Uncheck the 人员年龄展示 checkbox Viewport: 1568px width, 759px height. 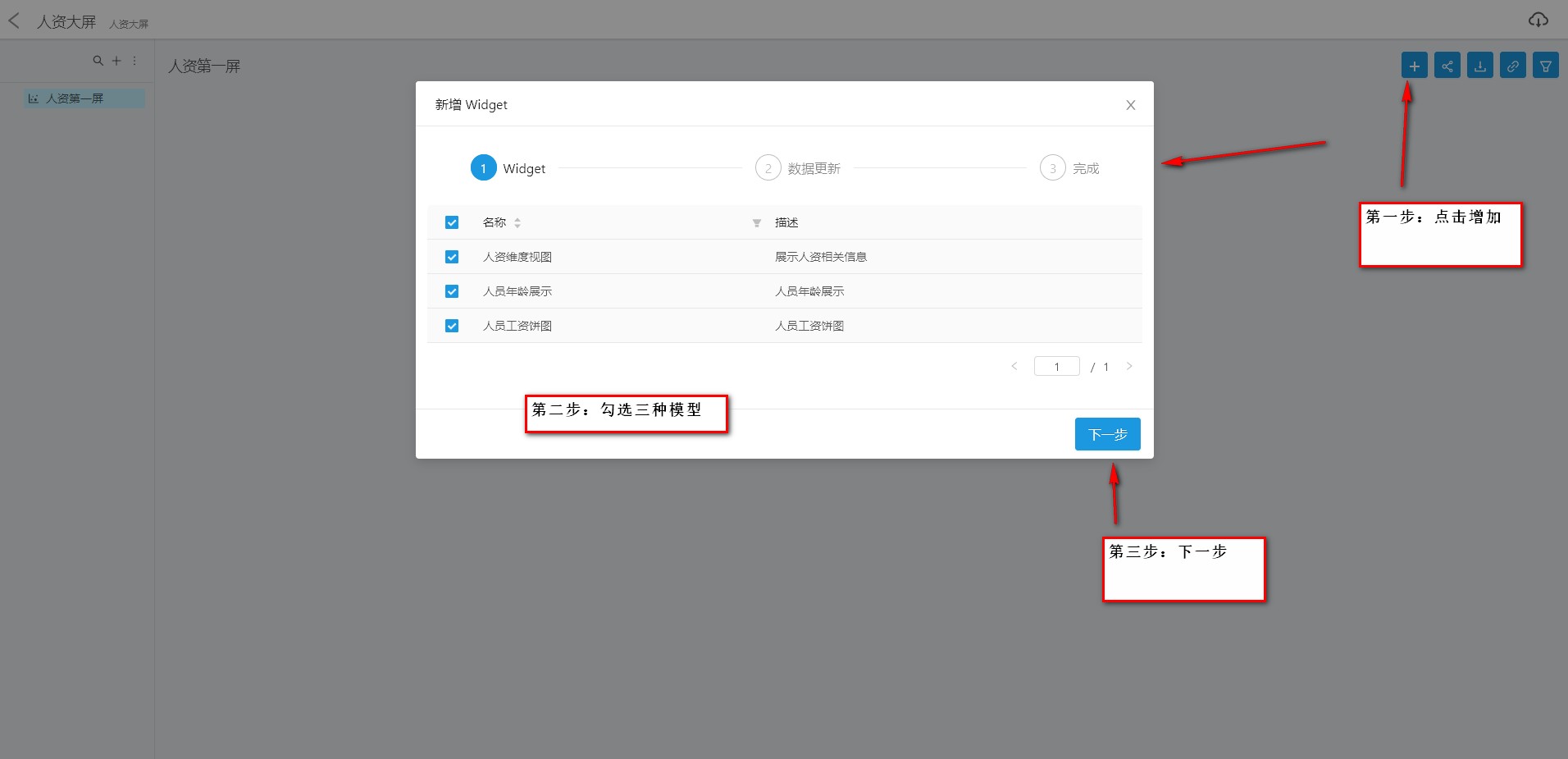click(452, 291)
